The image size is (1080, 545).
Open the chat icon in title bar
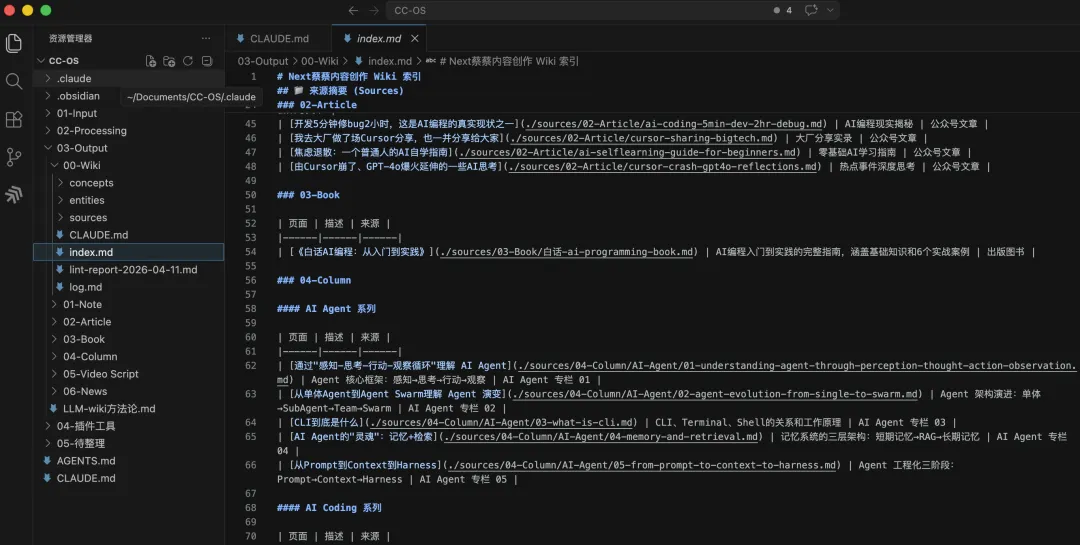(810, 10)
